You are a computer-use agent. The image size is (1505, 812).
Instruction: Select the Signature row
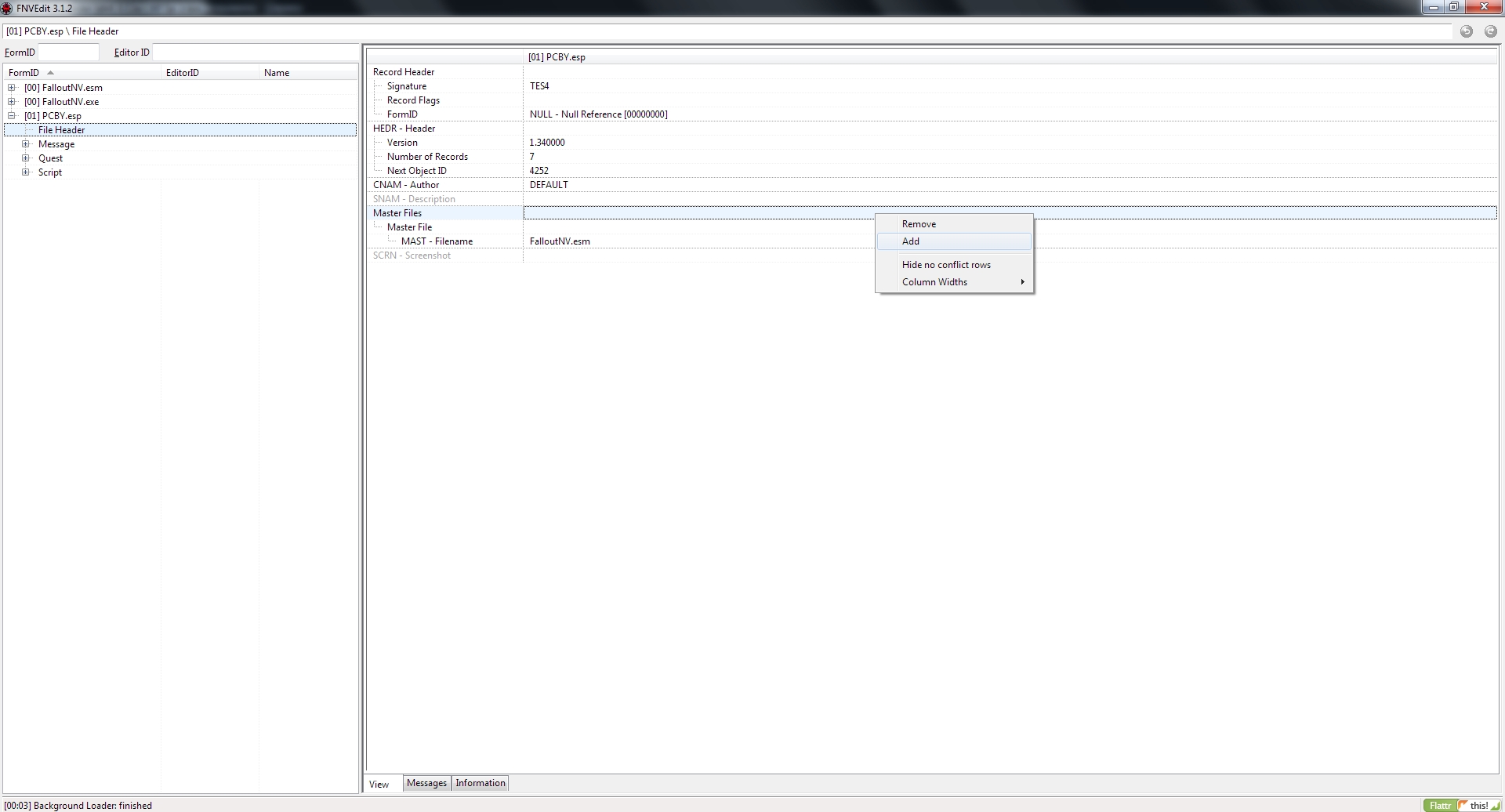[x=932, y=86]
